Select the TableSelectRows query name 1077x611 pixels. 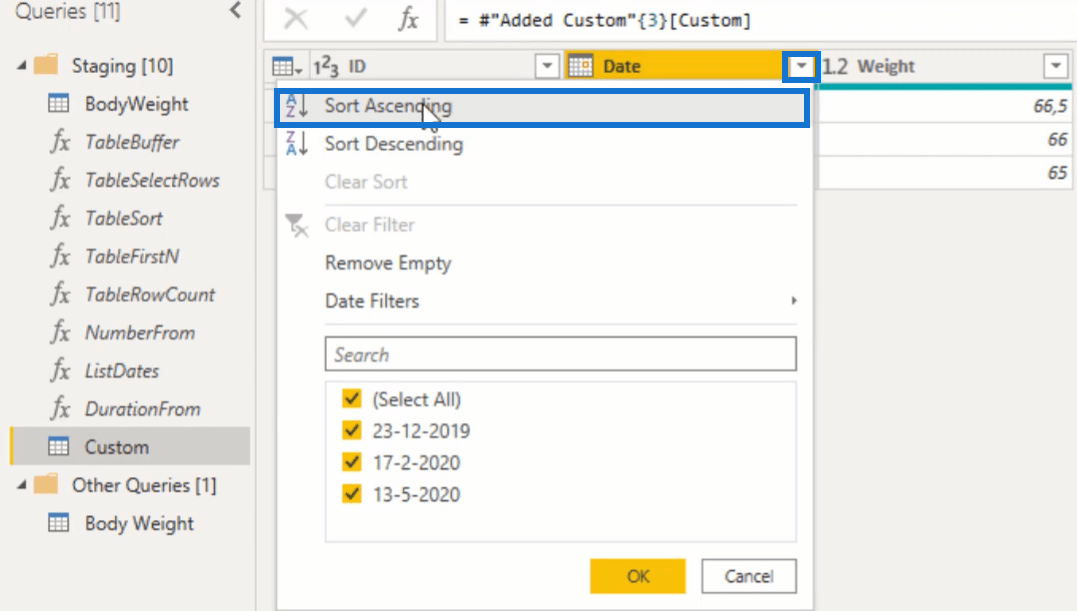[152, 180]
